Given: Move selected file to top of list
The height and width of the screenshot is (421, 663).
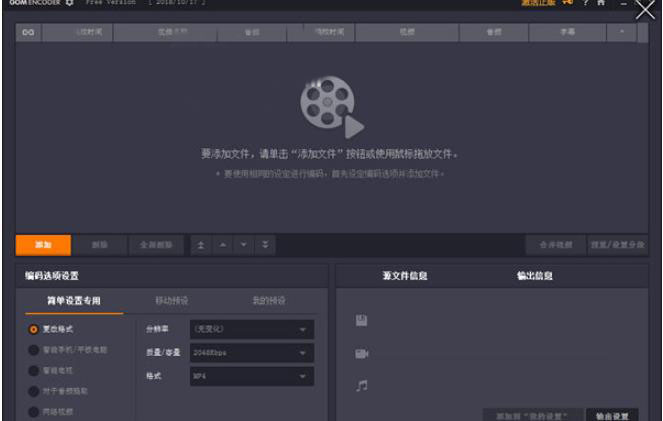Looking at the screenshot, I should pyautogui.click(x=201, y=245).
